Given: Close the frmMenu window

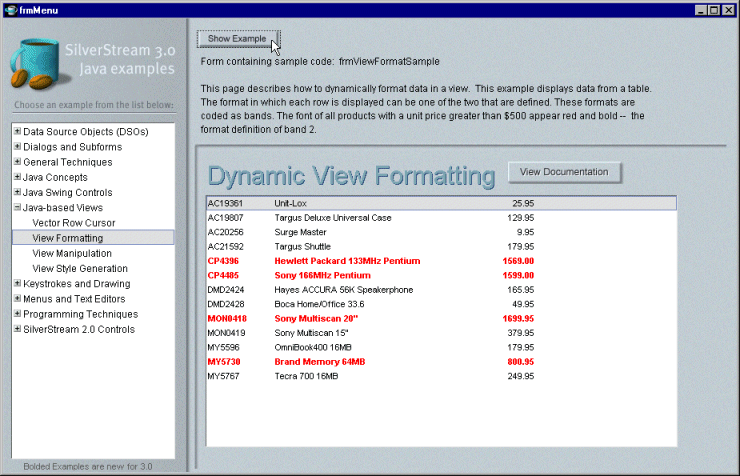Looking at the screenshot, I should (x=728, y=10).
